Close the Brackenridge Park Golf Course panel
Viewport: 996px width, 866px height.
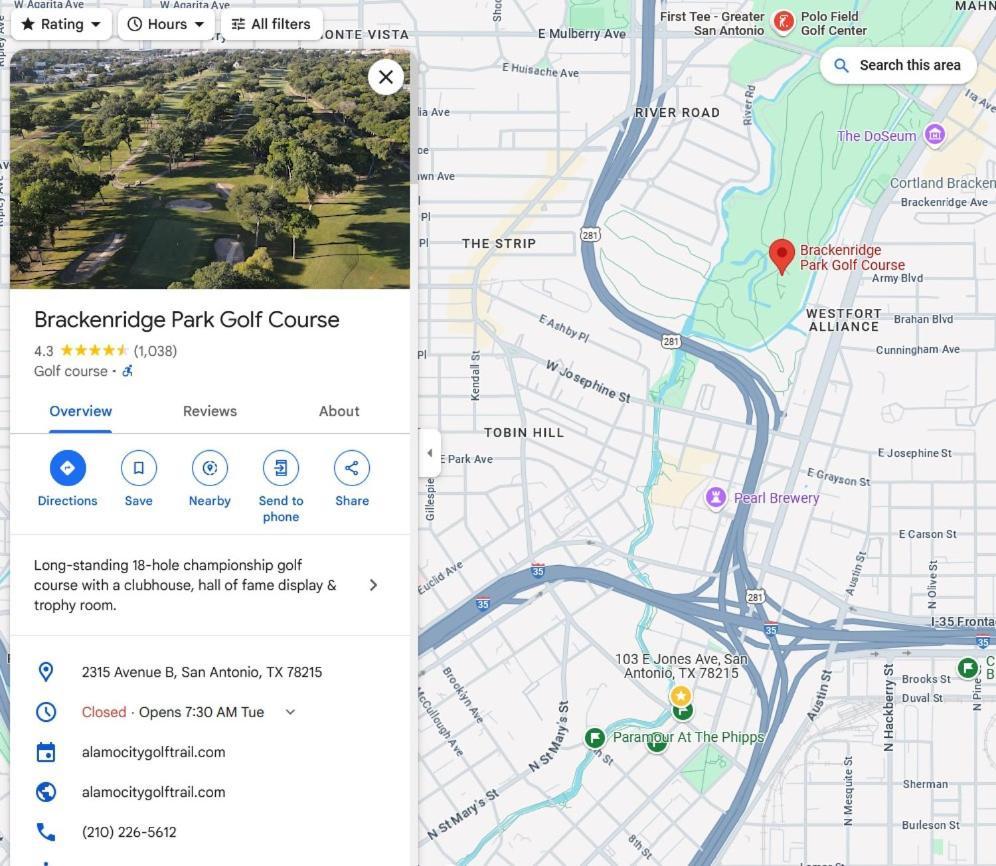[386, 77]
